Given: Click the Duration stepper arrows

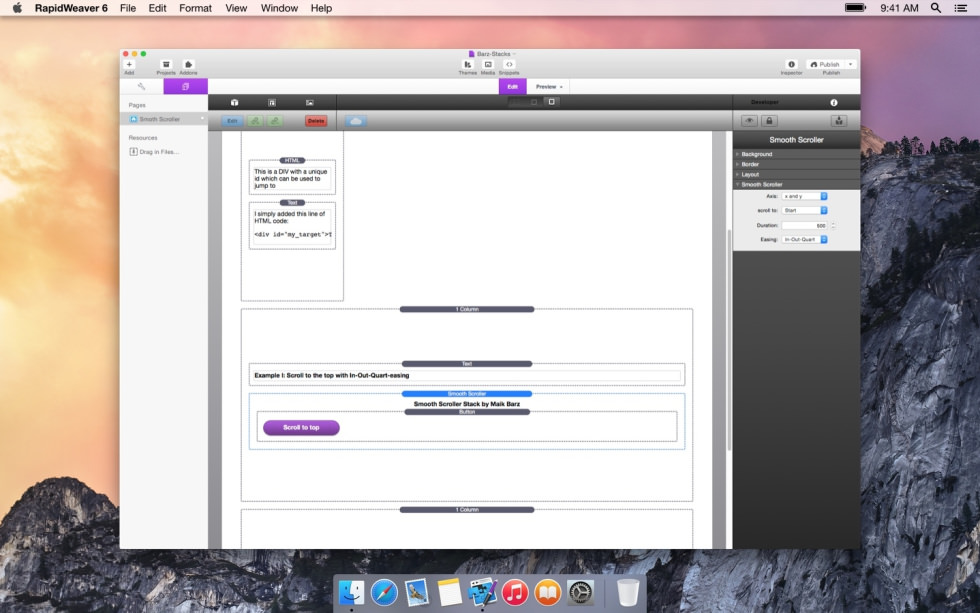Looking at the screenshot, I should 833,226.
